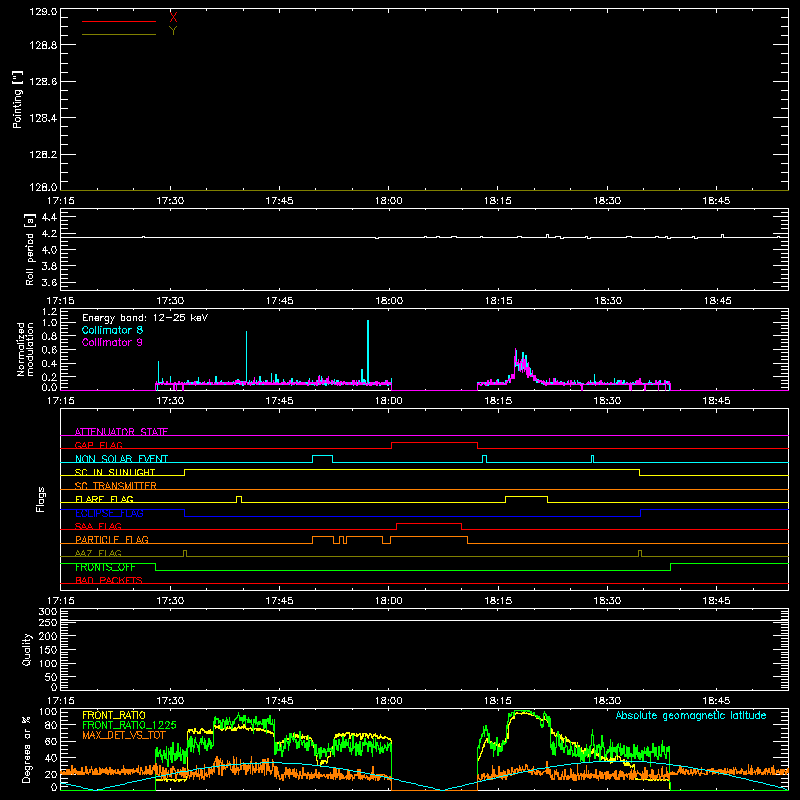Click 128.0 on the Pointing axis

[43, 187]
